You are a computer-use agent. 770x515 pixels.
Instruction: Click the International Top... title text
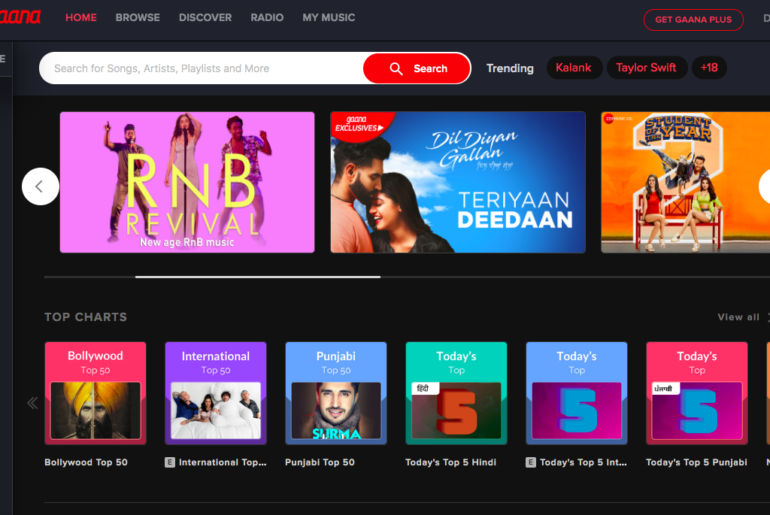[x=222, y=462]
